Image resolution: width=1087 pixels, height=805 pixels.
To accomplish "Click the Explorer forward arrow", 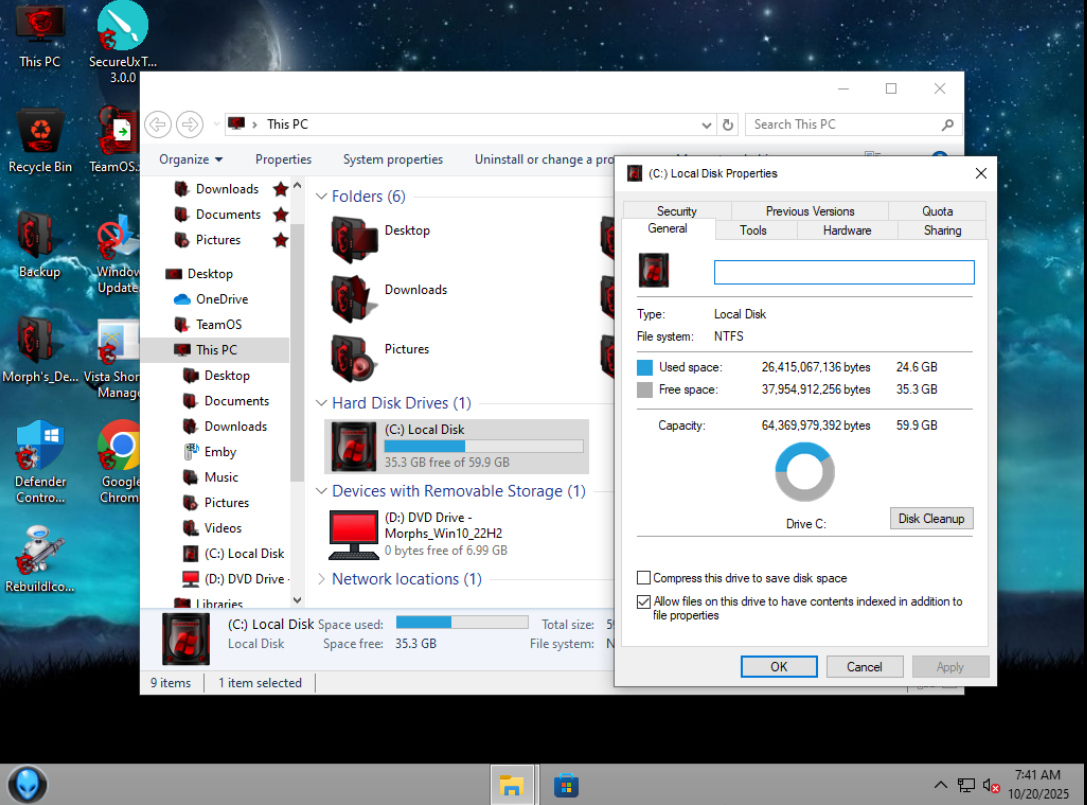I will [x=189, y=125].
